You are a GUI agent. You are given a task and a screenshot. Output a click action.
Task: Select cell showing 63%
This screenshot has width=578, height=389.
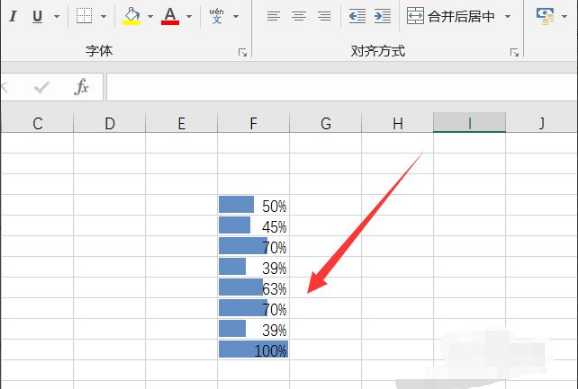click(x=254, y=288)
